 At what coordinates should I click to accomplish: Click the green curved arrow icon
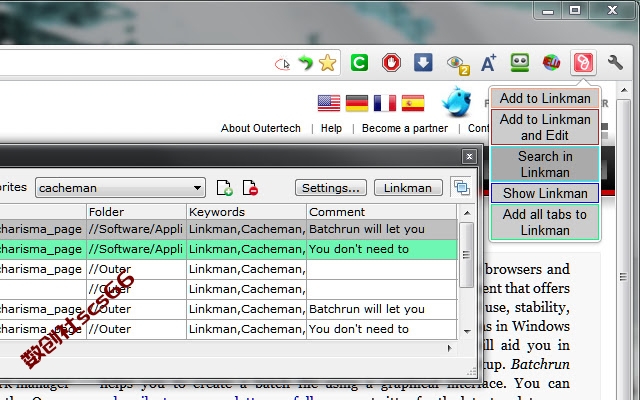(x=305, y=63)
